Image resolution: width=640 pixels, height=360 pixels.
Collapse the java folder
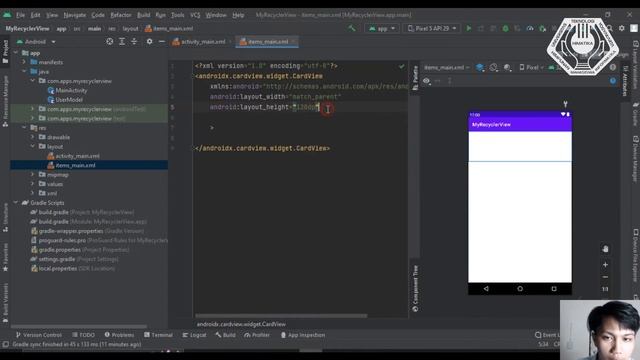(x=24, y=71)
